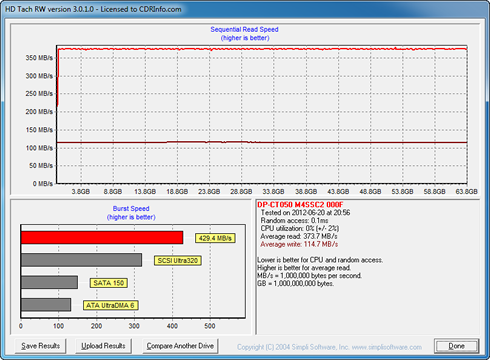Click the 429.4 MB/s yellow label

coord(215,238)
